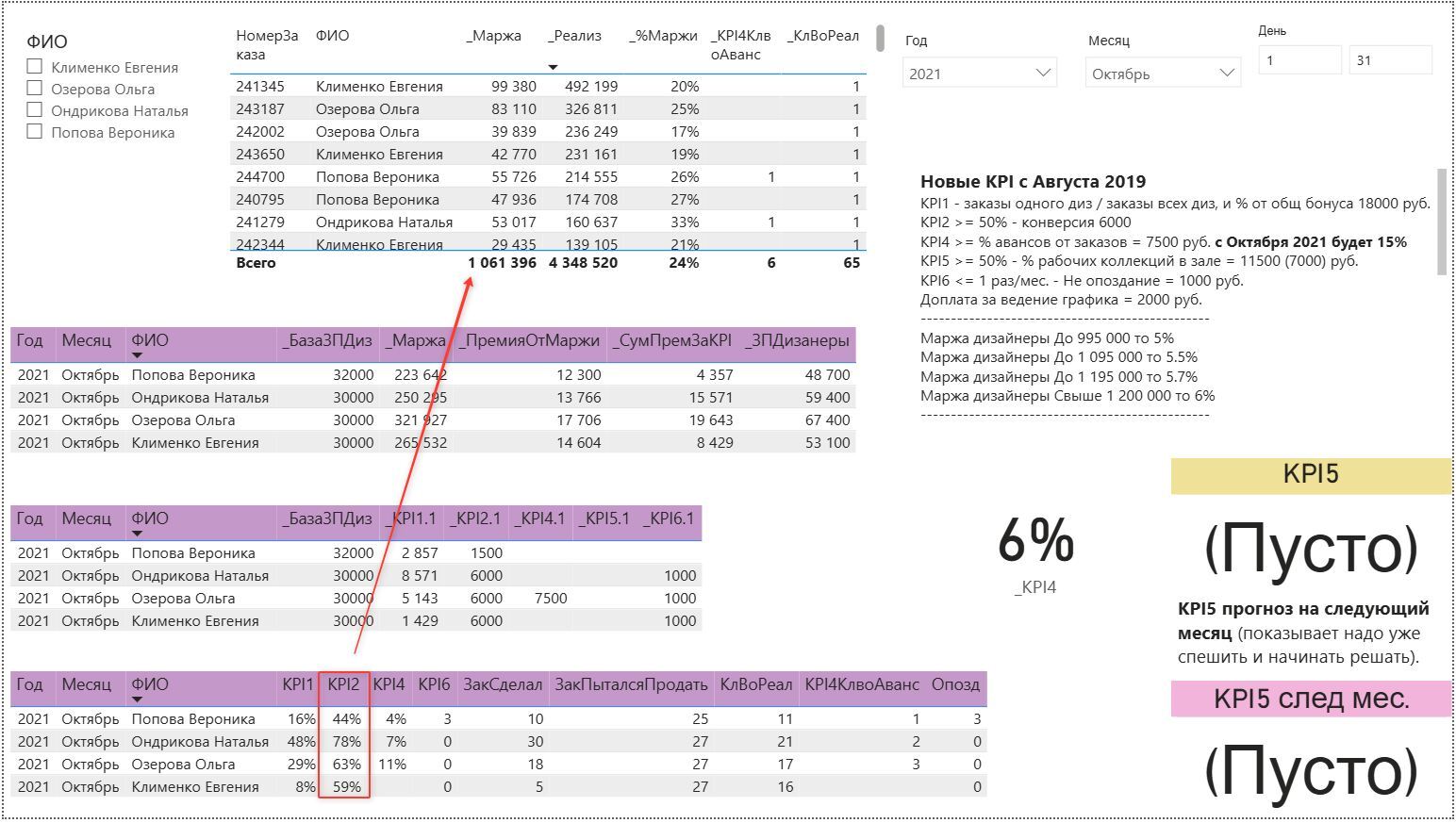Click the sort arrow under _Реализ column
This screenshot has width=1456, height=823.
(x=553, y=67)
